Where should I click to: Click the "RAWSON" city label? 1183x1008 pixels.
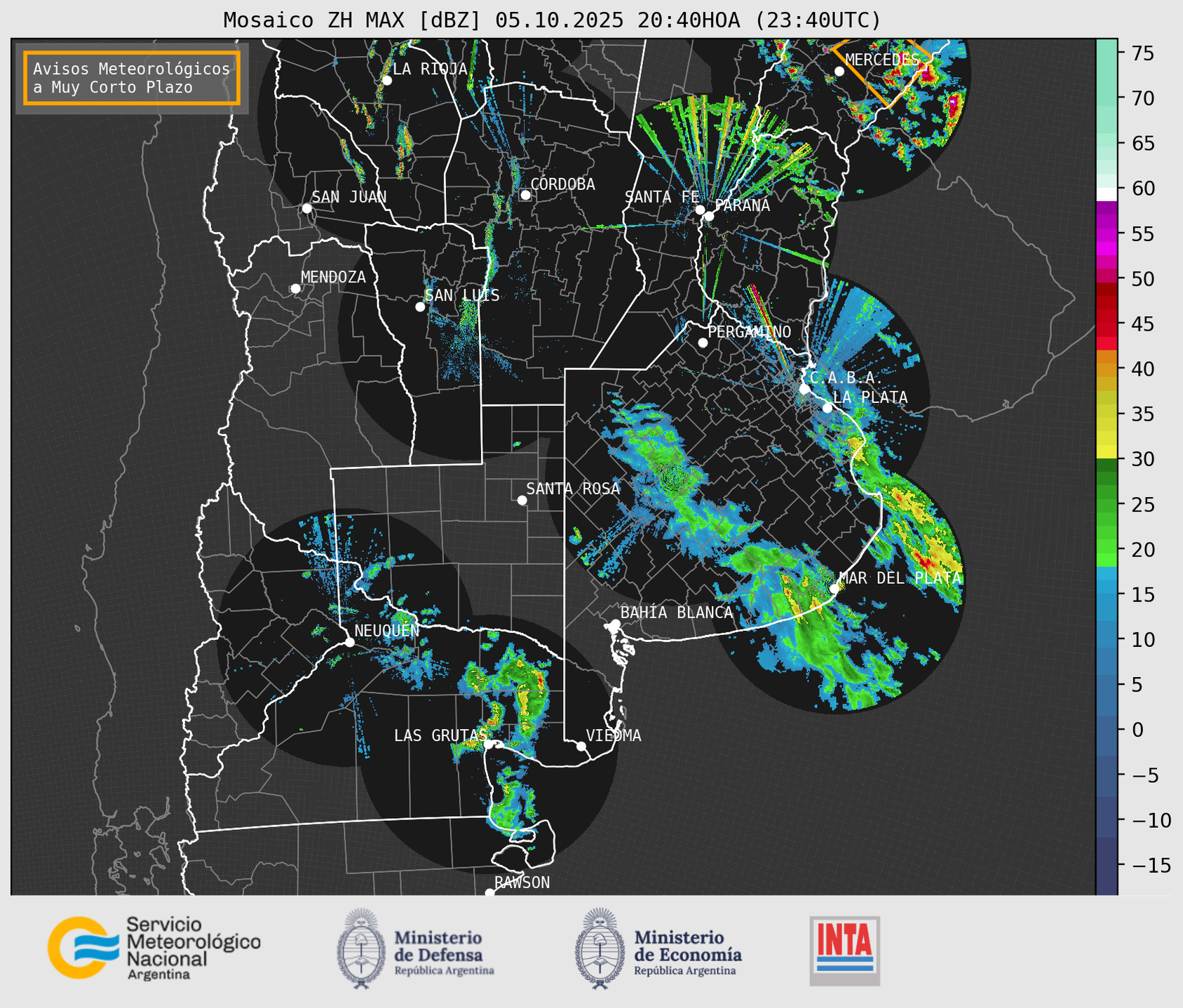click(x=522, y=883)
